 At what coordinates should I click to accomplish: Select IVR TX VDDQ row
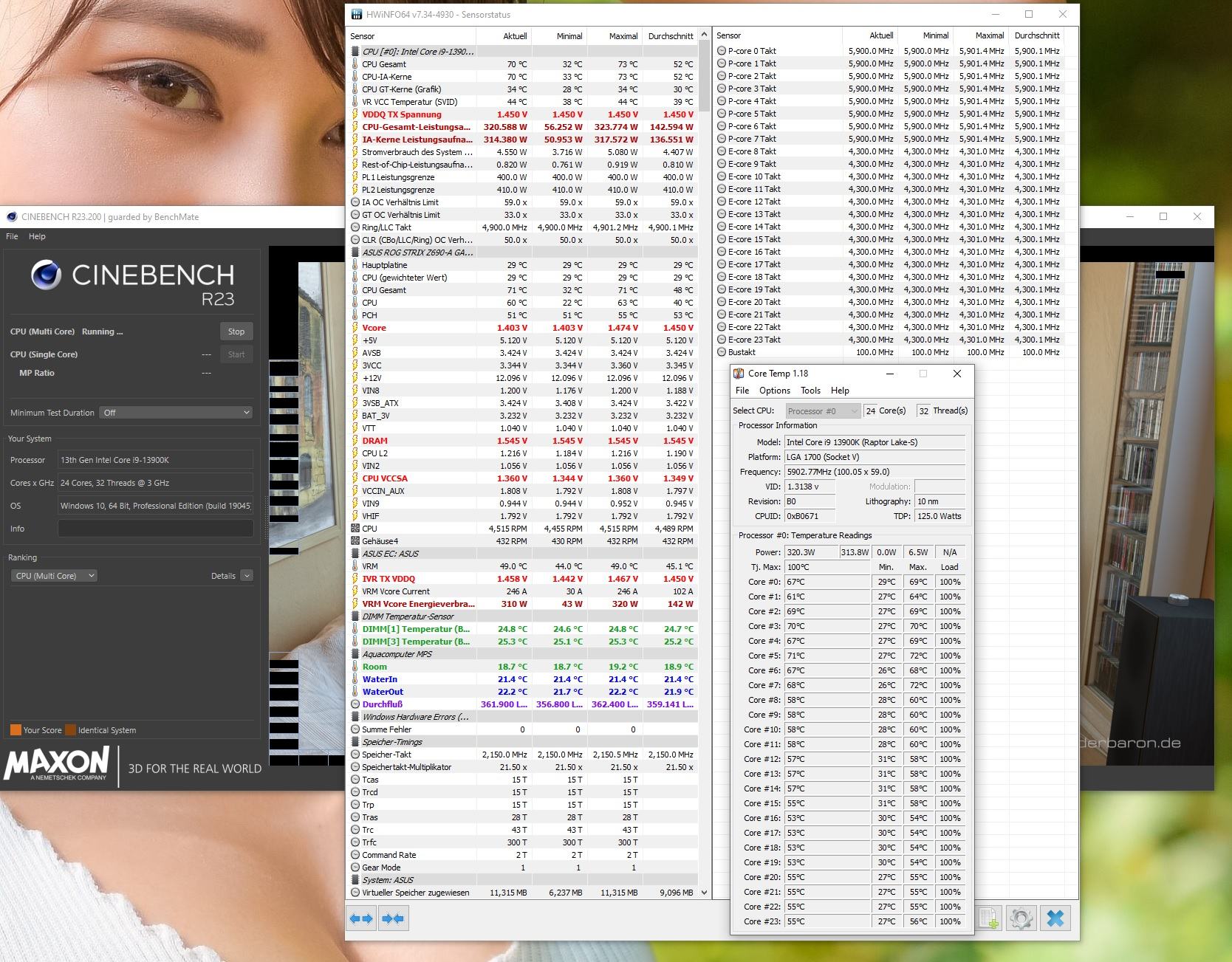(523, 579)
